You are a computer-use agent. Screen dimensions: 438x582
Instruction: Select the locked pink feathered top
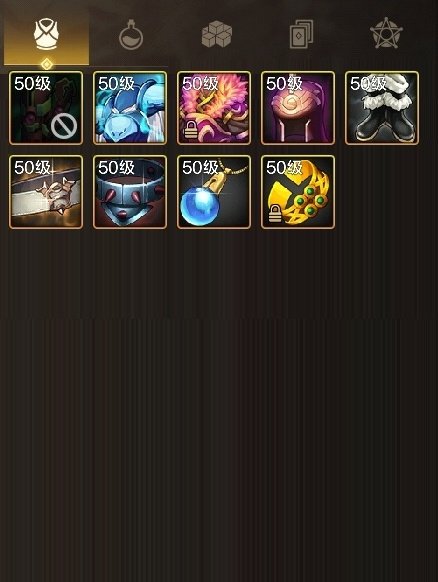(214, 108)
